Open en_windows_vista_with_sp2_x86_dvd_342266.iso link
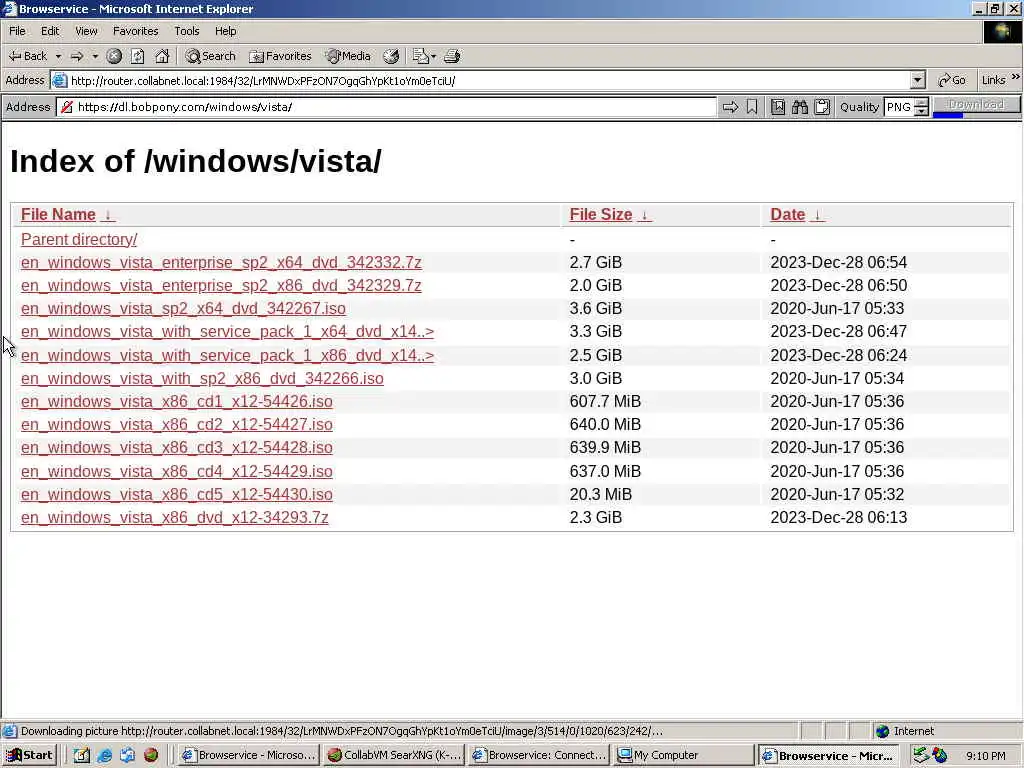 202,378
